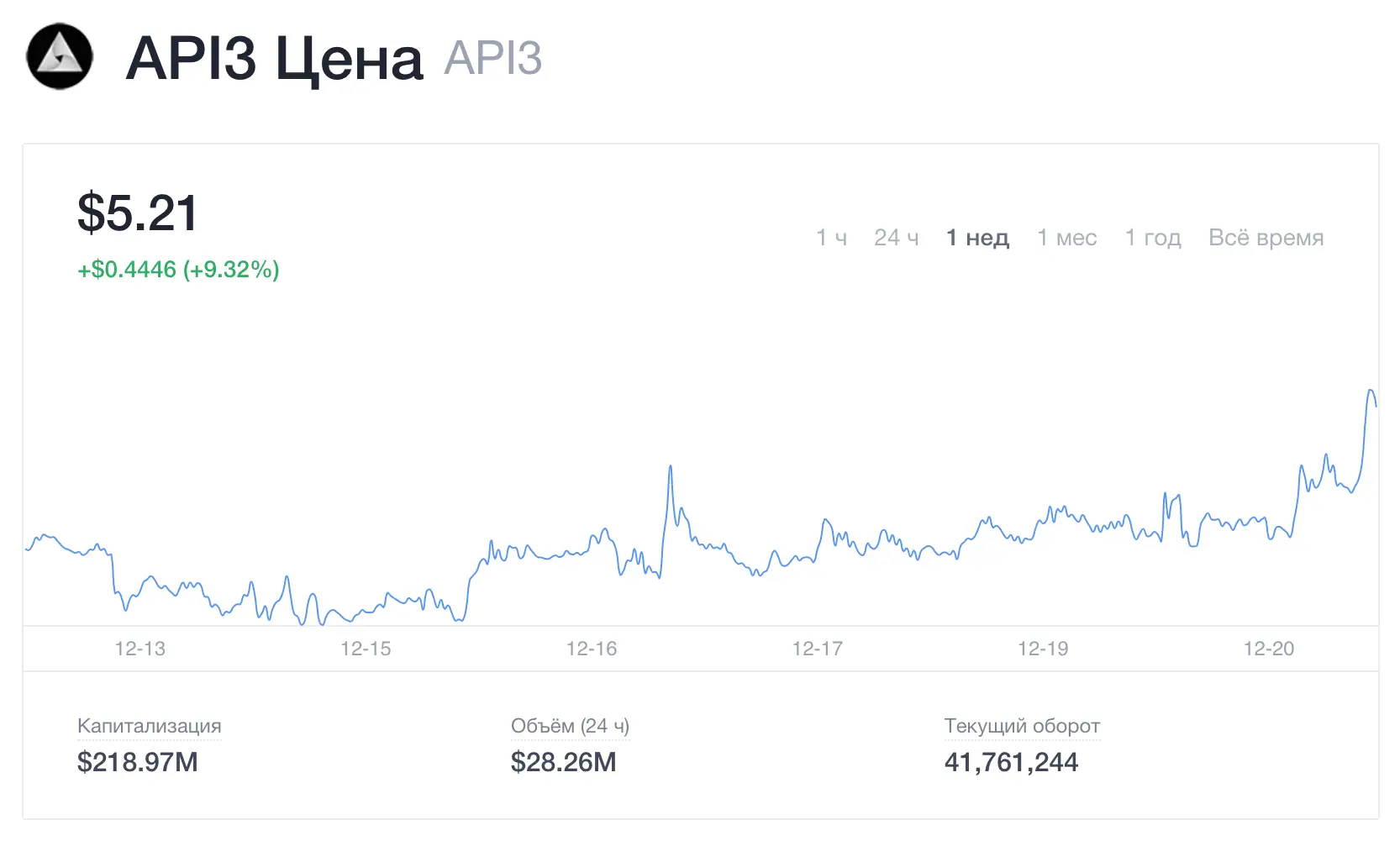Click the 12-15 date axis label
Screen dimensions: 1400x867
coord(366,649)
